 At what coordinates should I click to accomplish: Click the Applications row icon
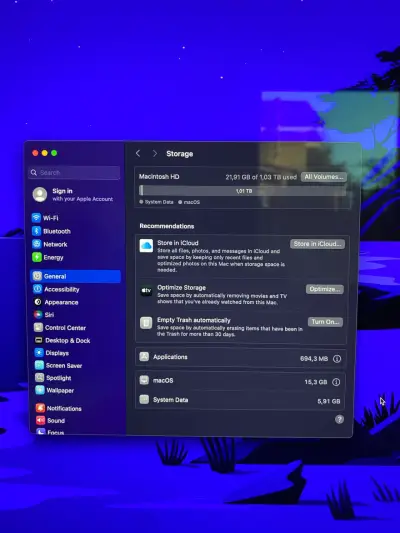[144, 357]
